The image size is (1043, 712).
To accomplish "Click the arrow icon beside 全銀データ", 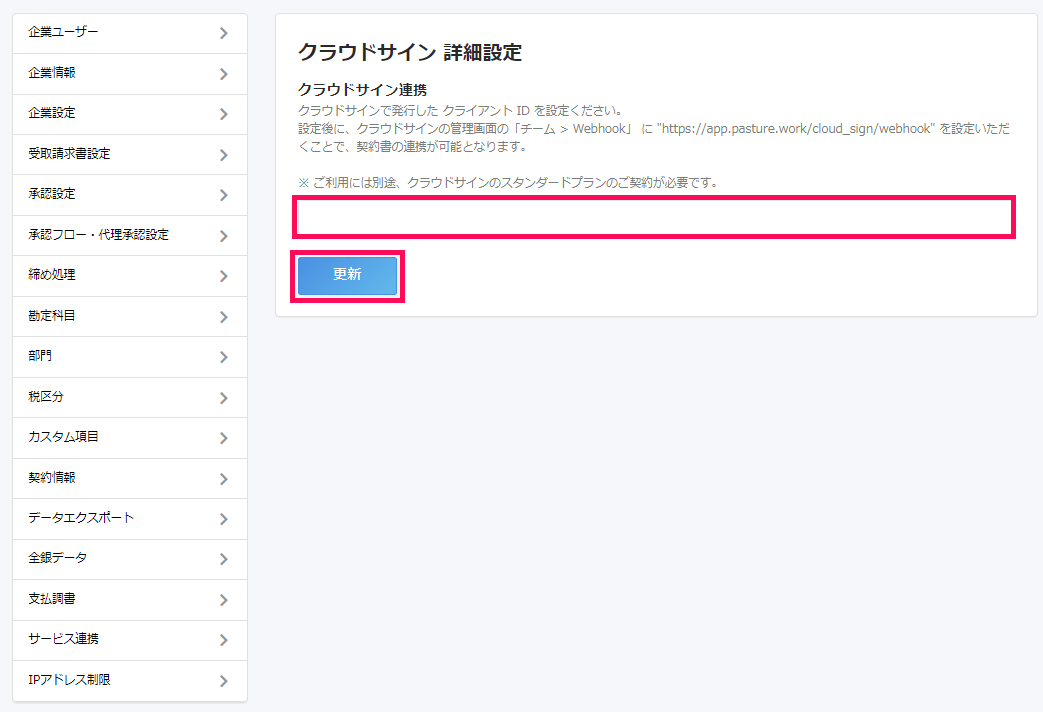I will [x=224, y=559].
